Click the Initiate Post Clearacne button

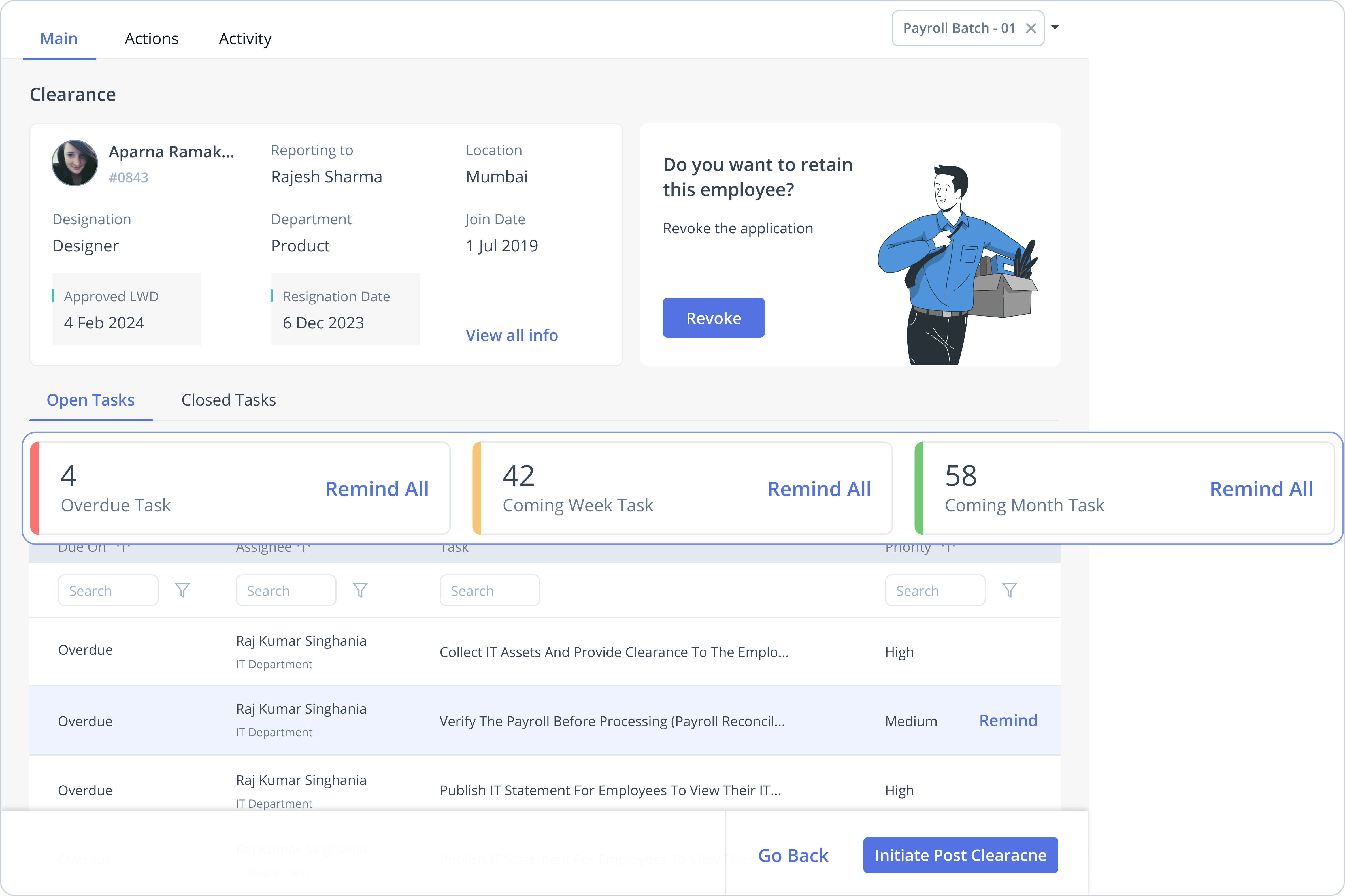960,856
